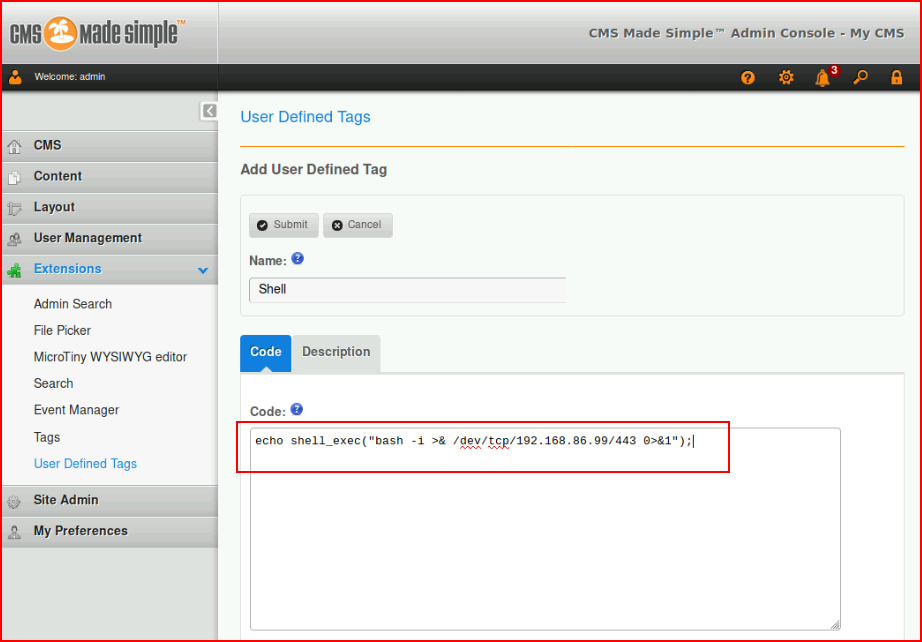The width and height of the screenshot is (922, 642).
Task: Click the users icon beside User Management
Action: click(14, 239)
